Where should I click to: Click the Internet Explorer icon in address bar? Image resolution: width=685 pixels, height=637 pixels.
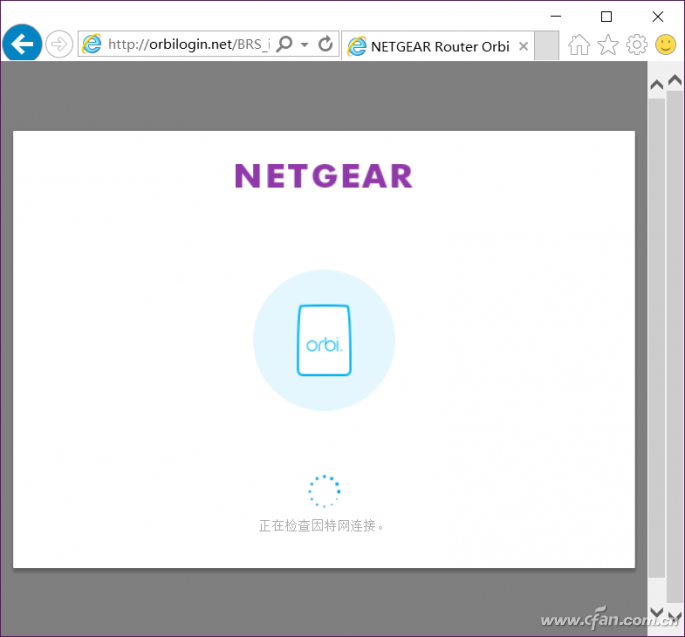tap(92, 44)
